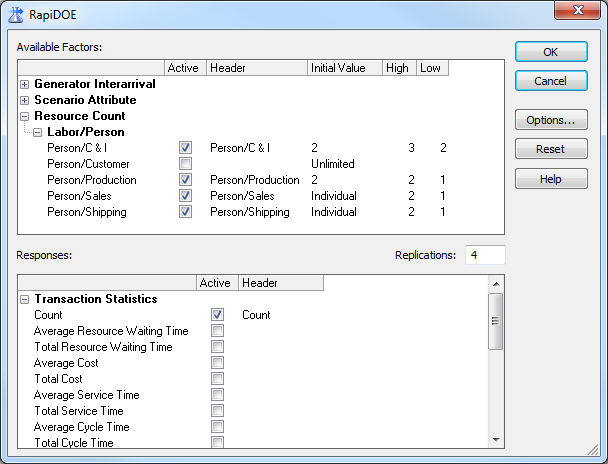Collapse the Transaction Statistics group

click(25, 299)
